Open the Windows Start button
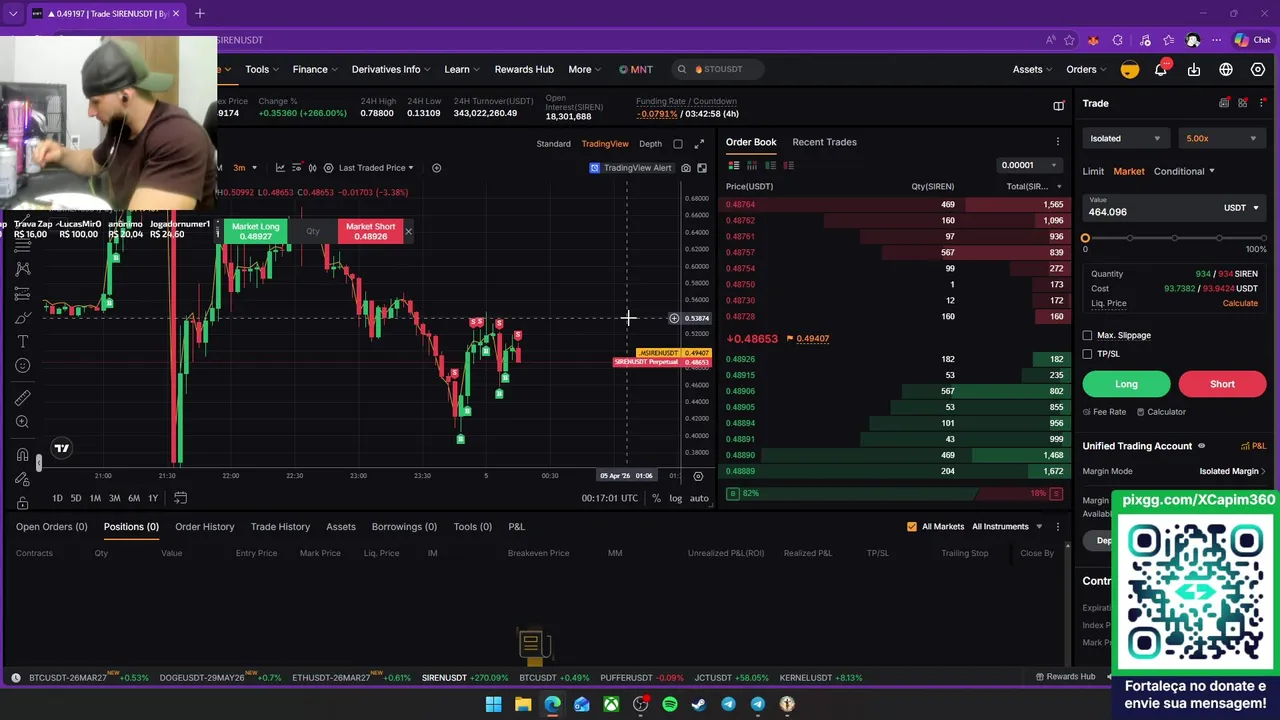The width and height of the screenshot is (1280, 720). (494, 704)
